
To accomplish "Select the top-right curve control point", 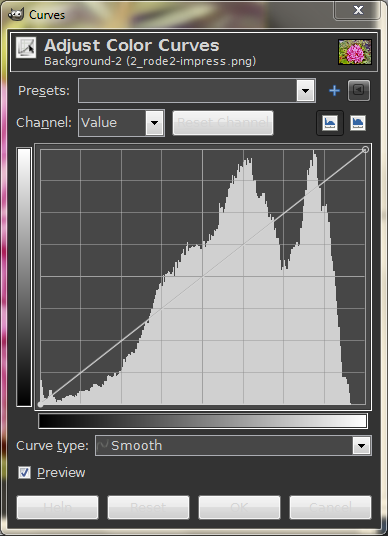I will click(x=365, y=149).
